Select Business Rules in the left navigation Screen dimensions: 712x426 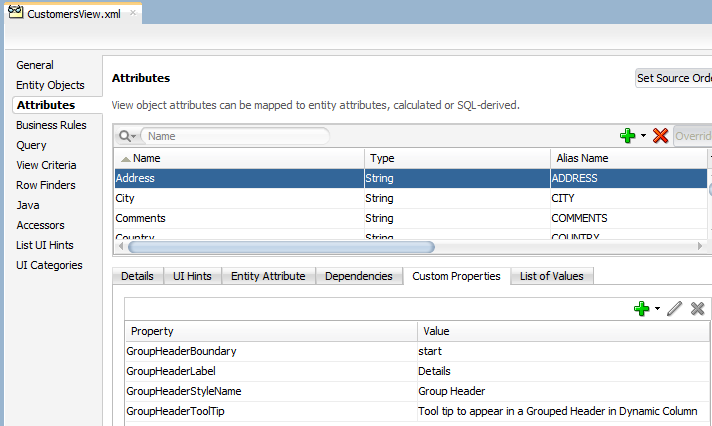point(51,125)
